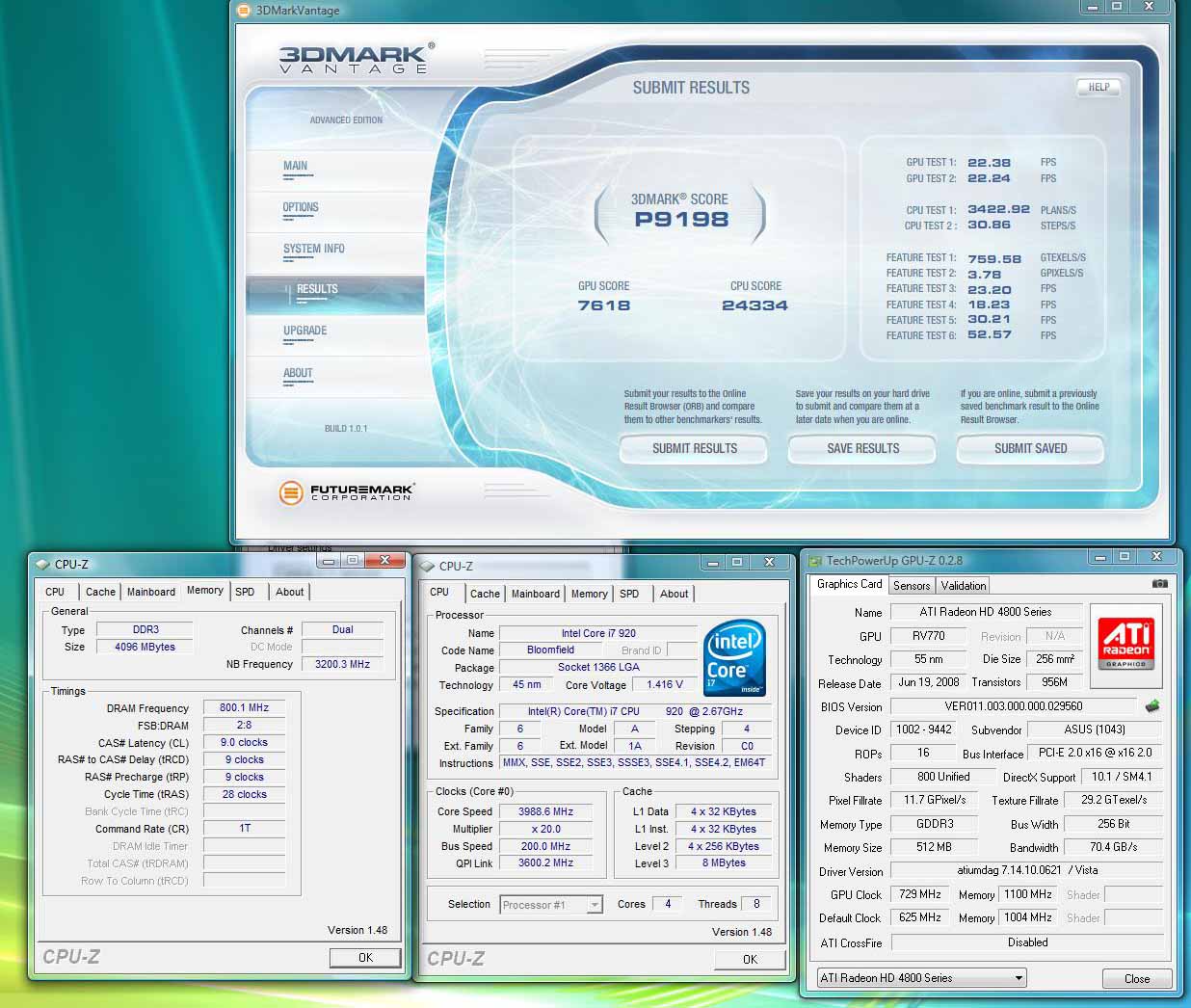Click the left CPU-Z window title icon
The width and height of the screenshot is (1191, 1008).
42,565
